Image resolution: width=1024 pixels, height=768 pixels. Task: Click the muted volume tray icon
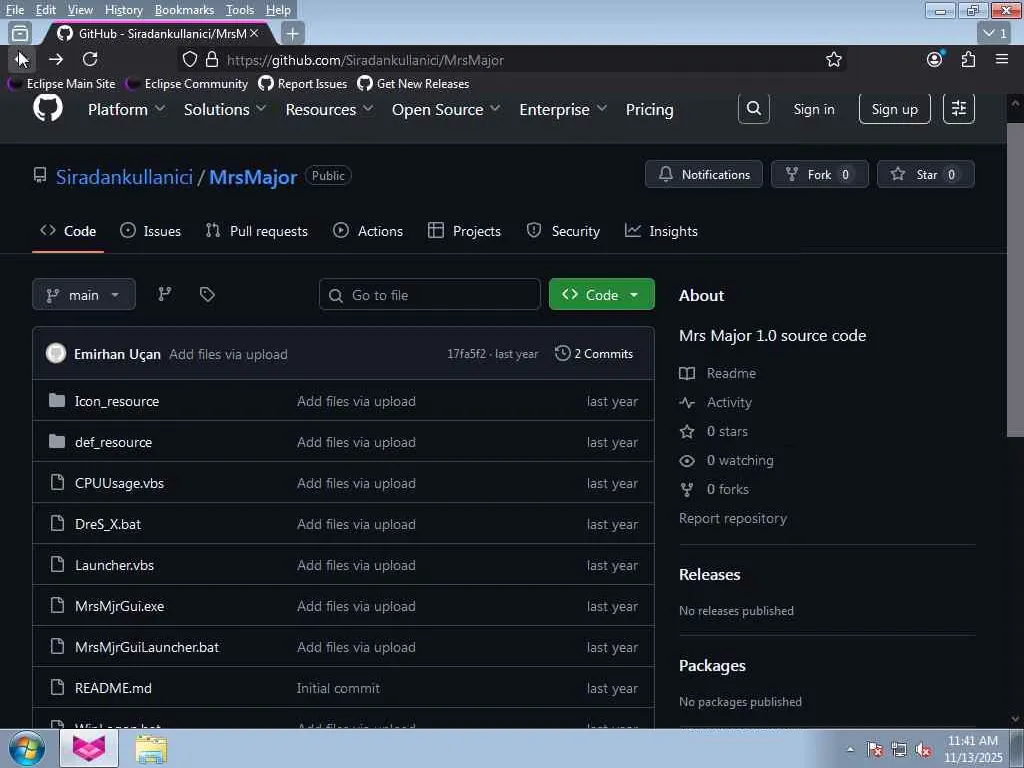coord(923,750)
